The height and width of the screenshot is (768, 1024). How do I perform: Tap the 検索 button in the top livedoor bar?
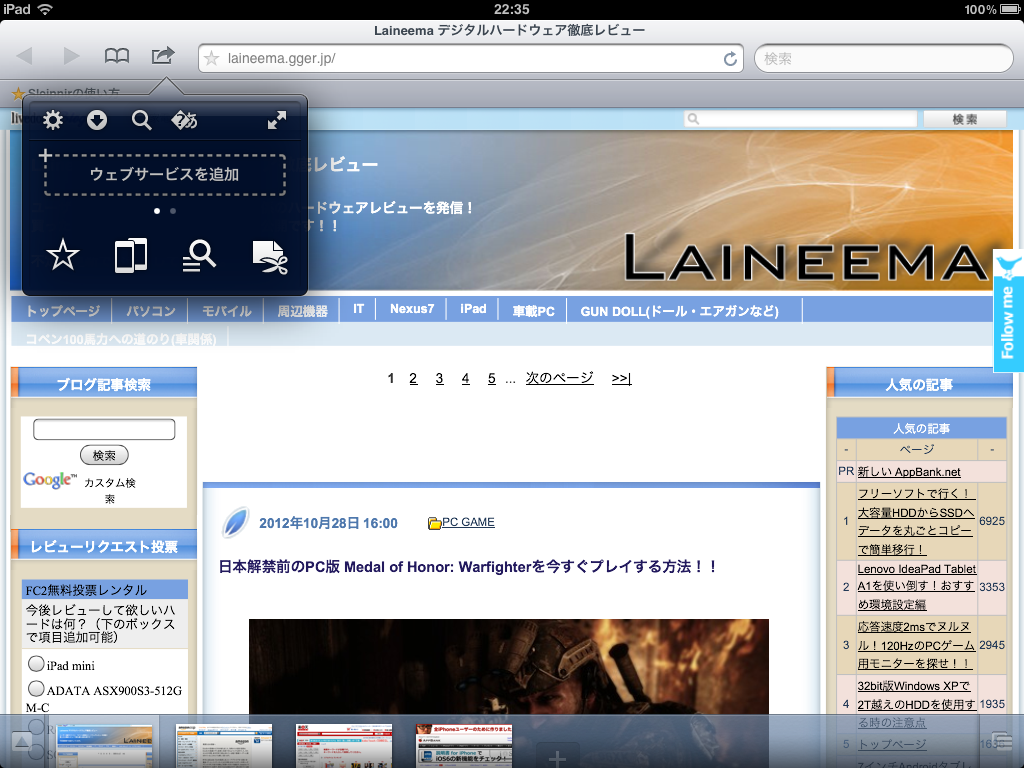click(965, 119)
